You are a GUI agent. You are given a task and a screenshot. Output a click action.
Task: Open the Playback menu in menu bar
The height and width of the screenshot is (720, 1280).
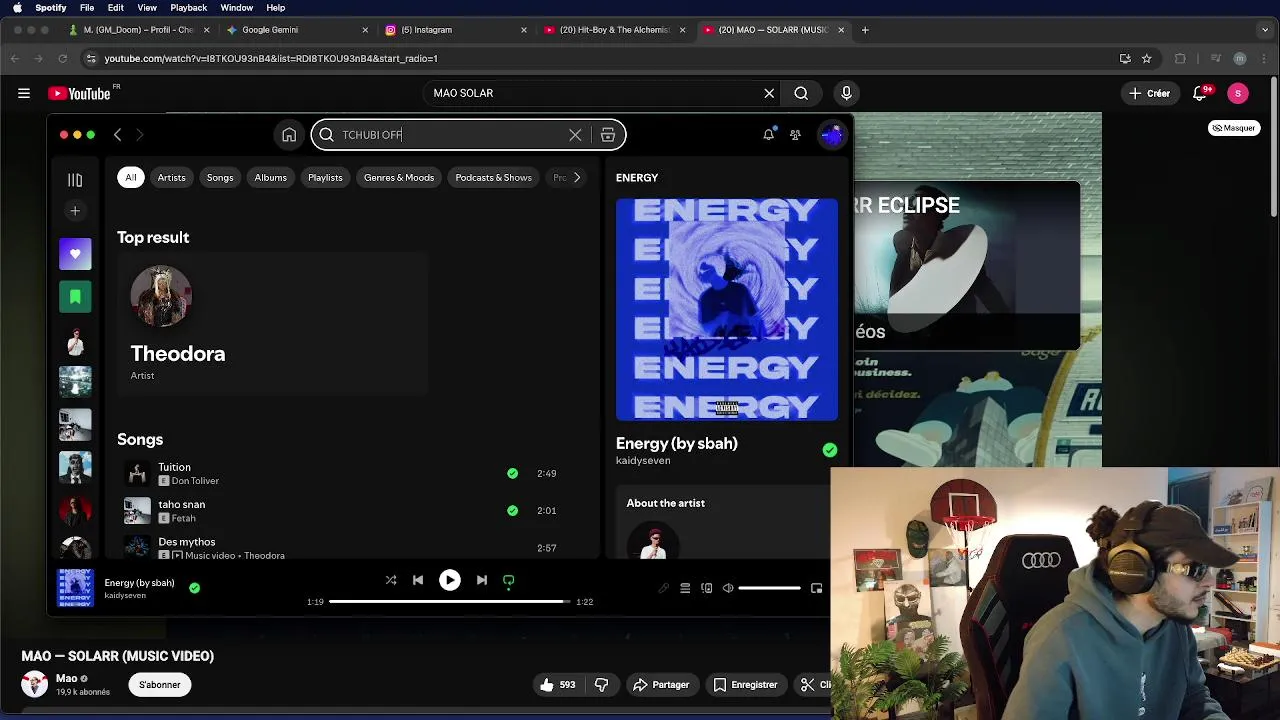click(188, 8)
